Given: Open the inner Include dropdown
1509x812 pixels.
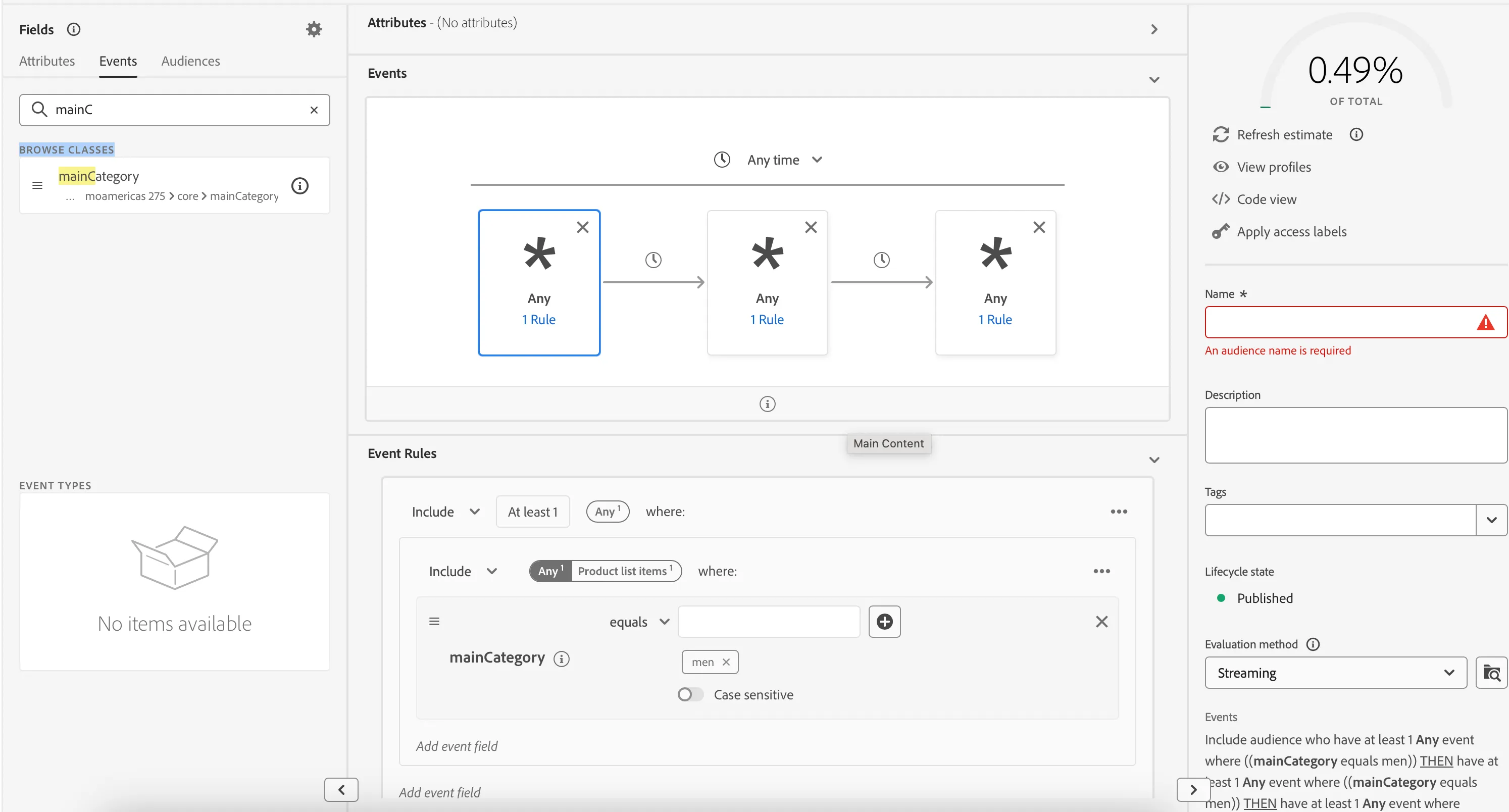Looking at the screenshot, I should pyautogui.click(x=463, y=571).
